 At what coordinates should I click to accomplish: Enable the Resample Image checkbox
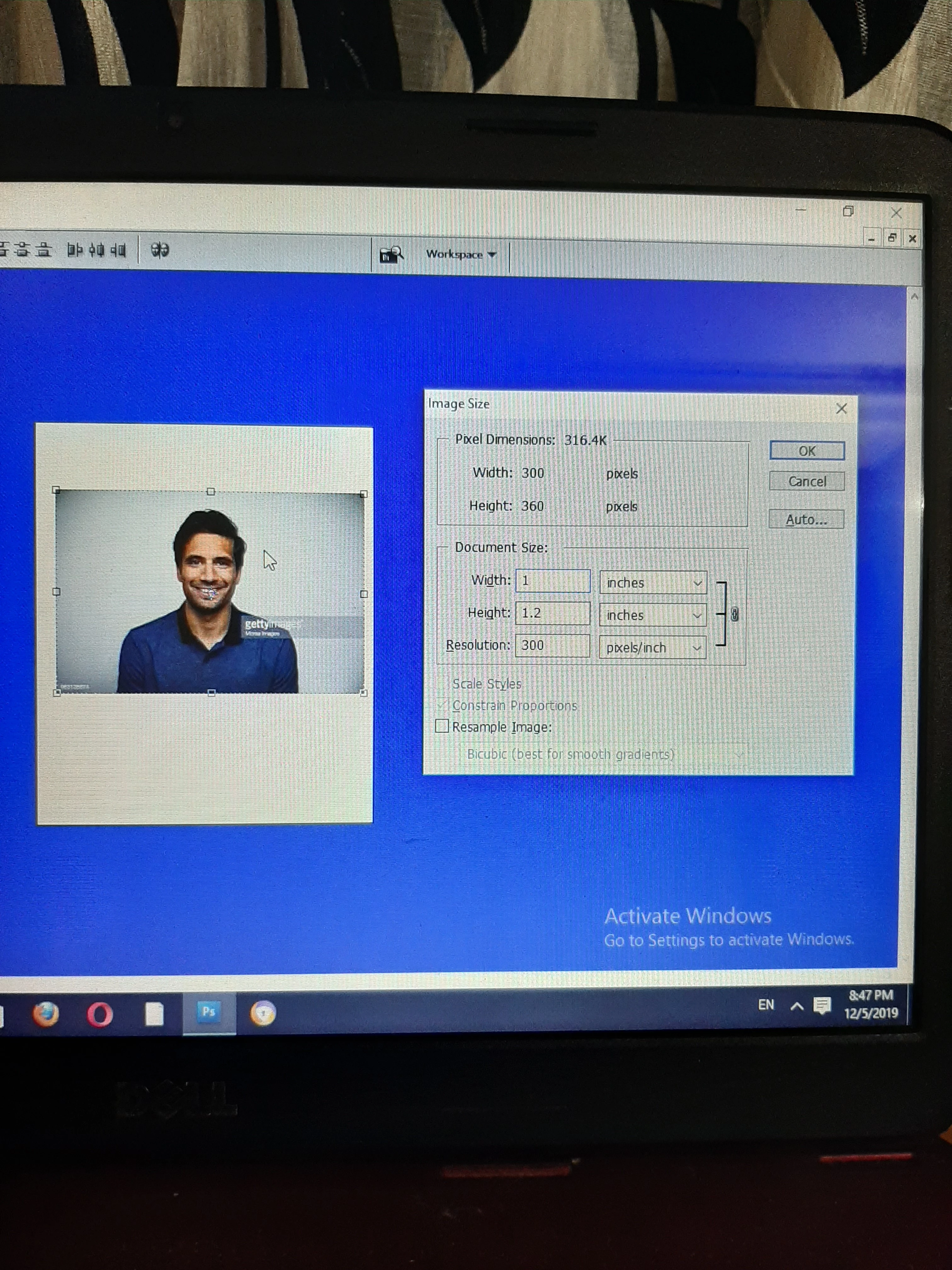442,726
